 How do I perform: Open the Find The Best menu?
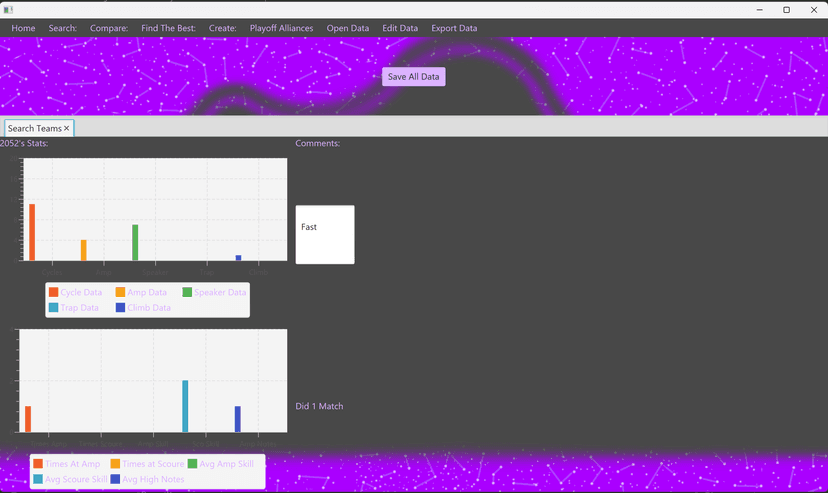pyautogui.click(x=168, y=28)
